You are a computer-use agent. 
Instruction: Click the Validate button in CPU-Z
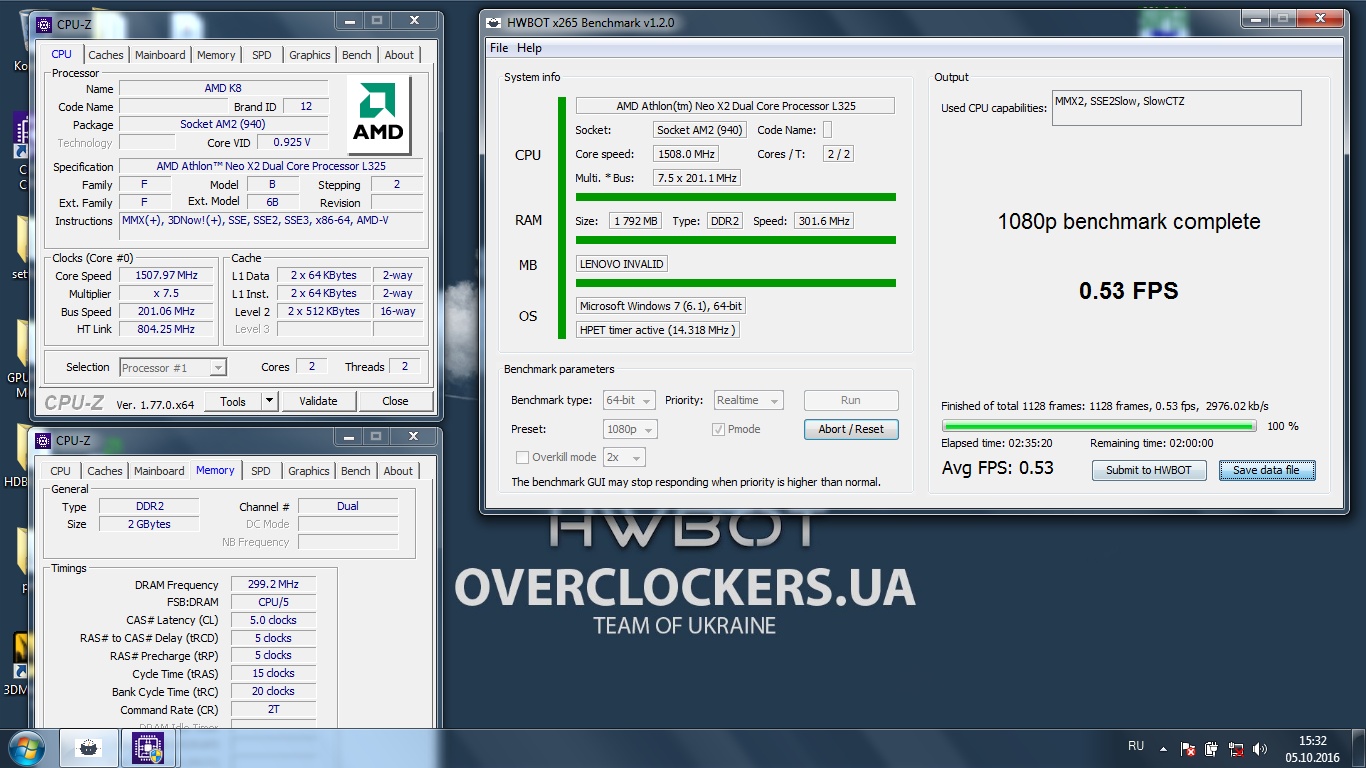coord(318,401)
